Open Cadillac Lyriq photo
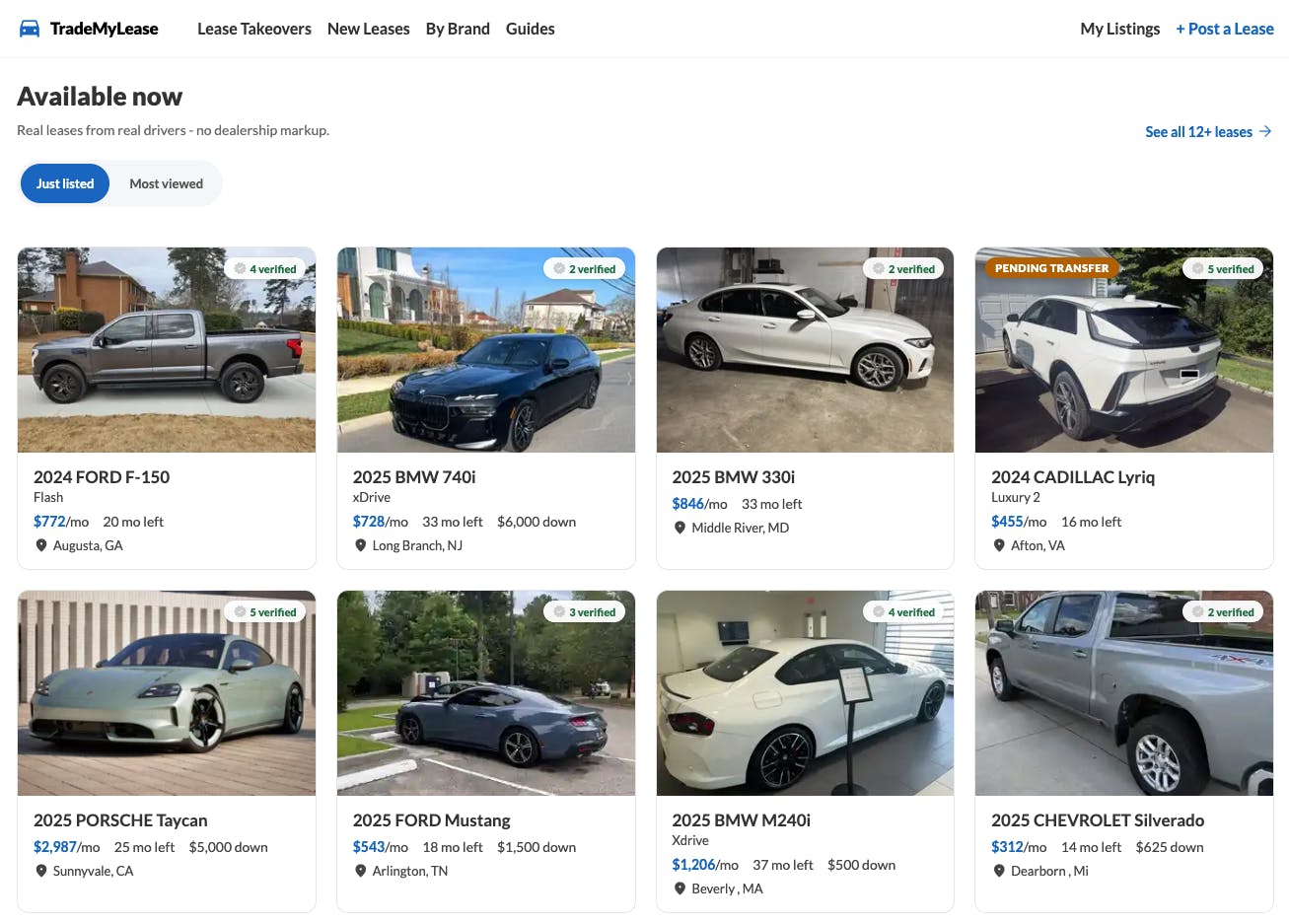The height and width of the screenshot is (924, 1289). pos(1124,350)
